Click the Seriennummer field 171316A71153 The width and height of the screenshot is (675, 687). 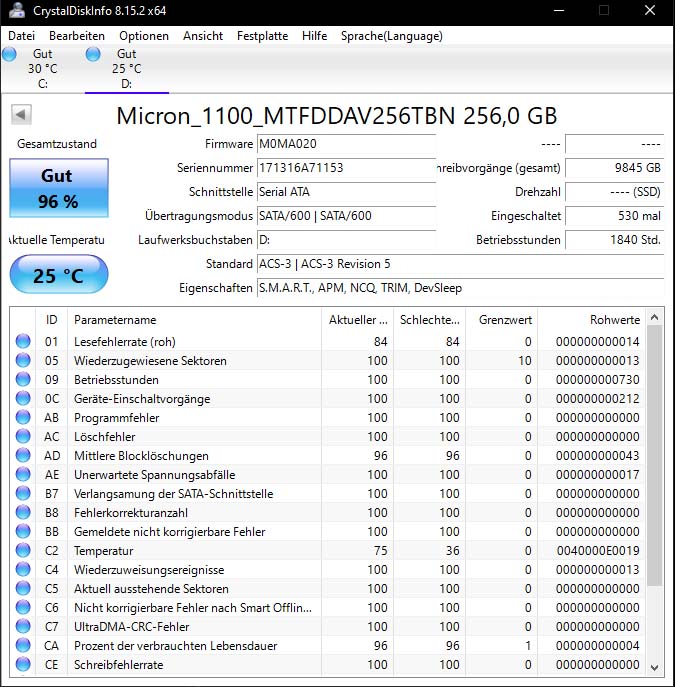346,168
